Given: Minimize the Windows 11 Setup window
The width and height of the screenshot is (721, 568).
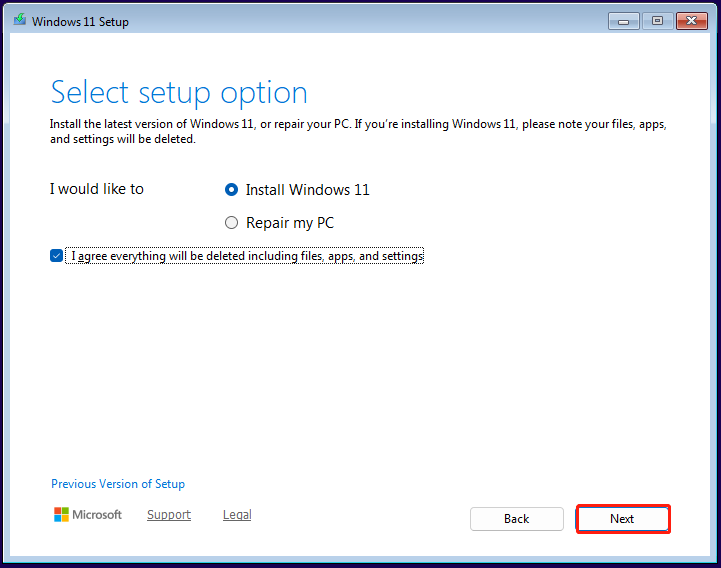Looking at the screenshot, I should pos(624,21).
